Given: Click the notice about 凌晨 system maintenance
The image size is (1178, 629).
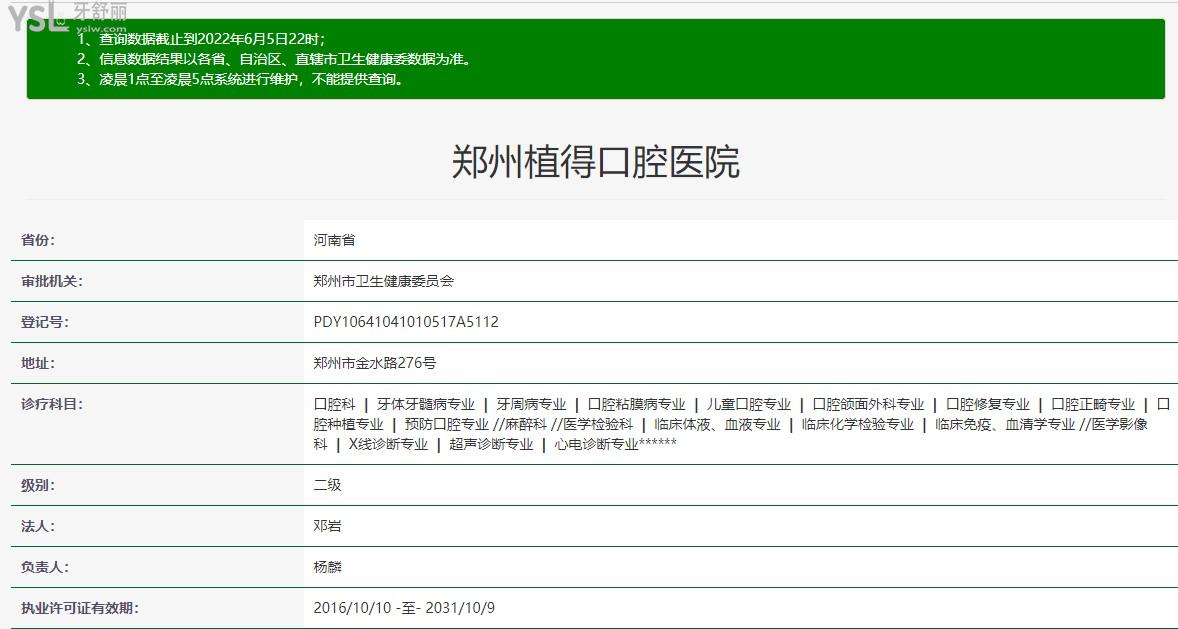Looking at the screenshot, I should (241, 79).
